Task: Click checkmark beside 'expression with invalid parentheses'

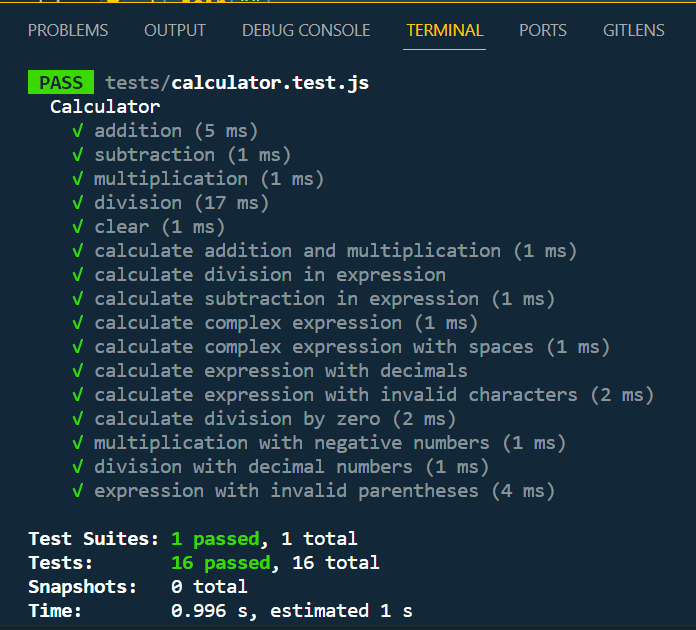Action: coord(78,491)
